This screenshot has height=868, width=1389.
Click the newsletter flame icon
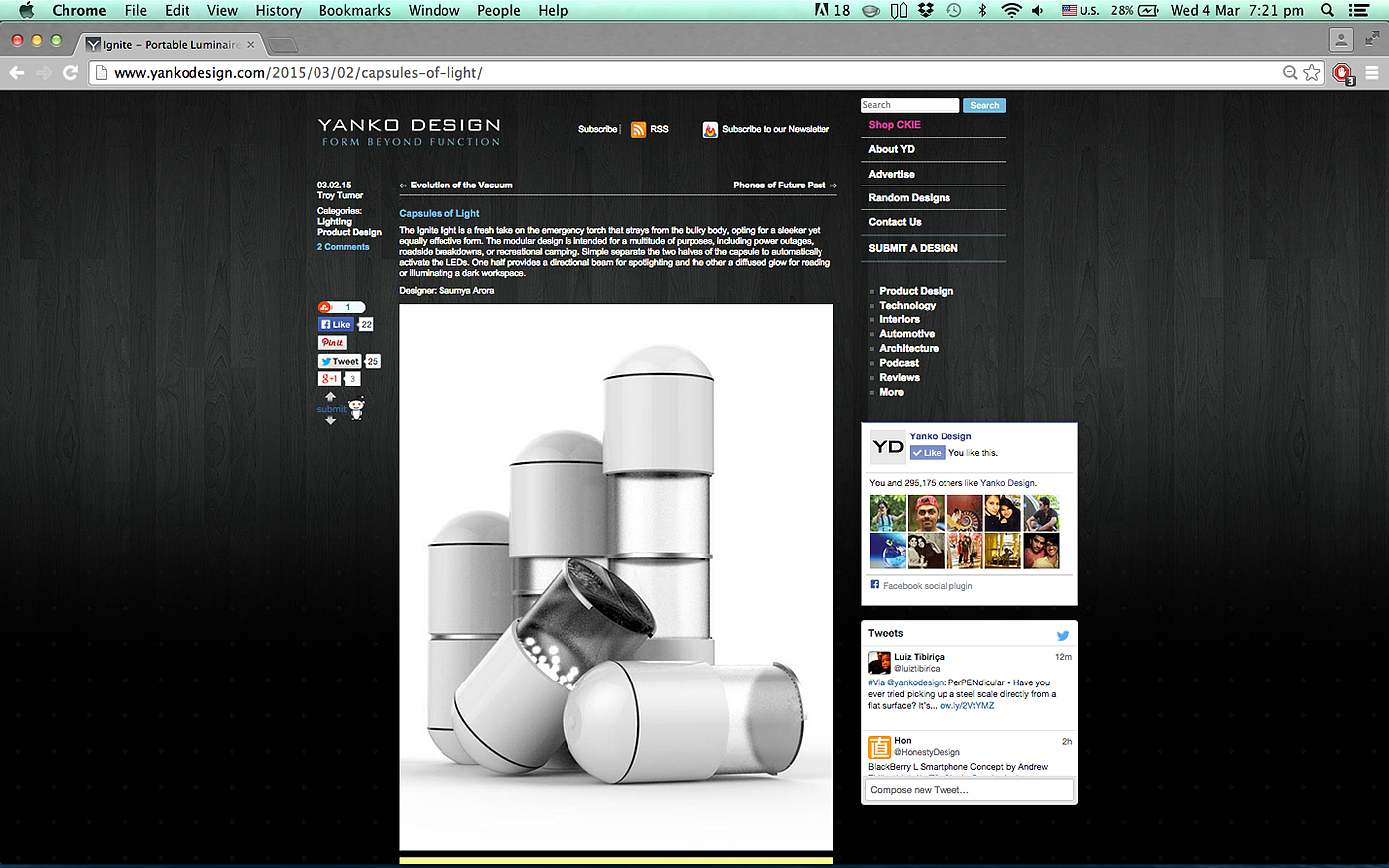tap(710, 130)
